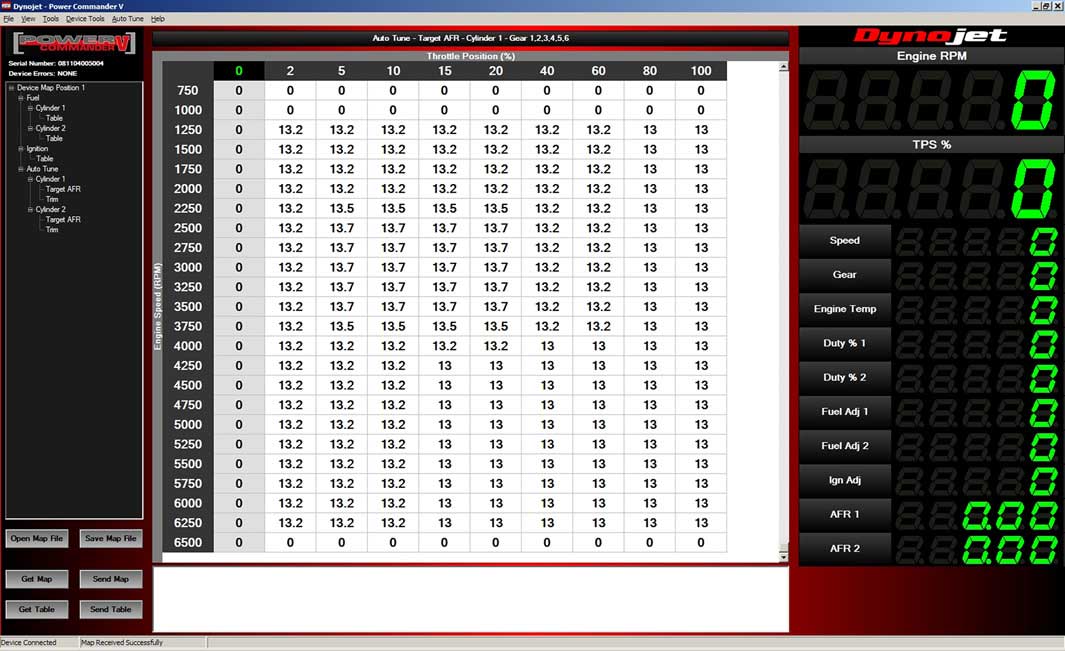Open the Device Tools menu
Image resolution: width=1065 pixels, height=651 pixels.
(85, 19)
